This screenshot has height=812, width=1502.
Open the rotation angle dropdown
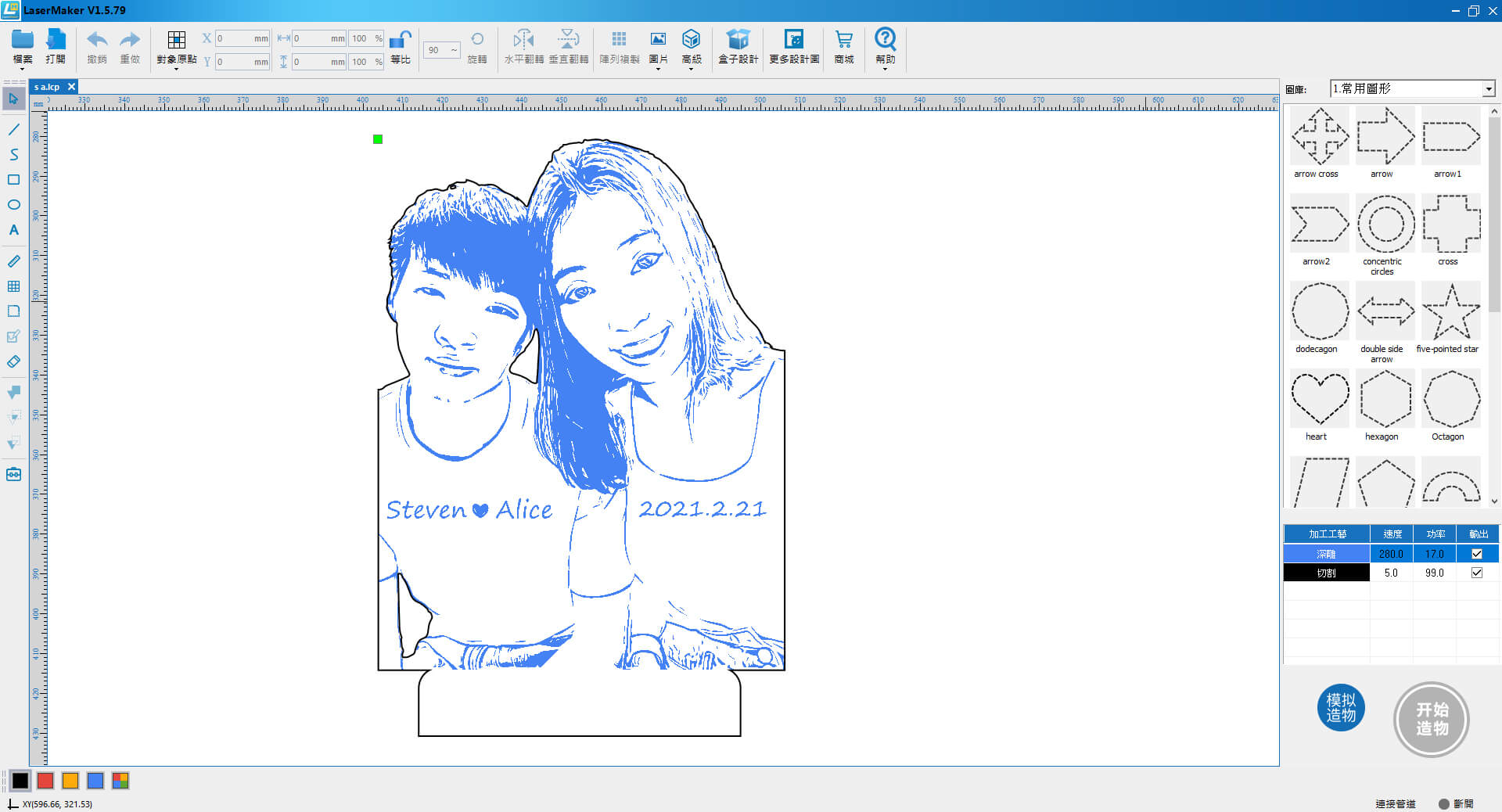click(x=454, y=50)
